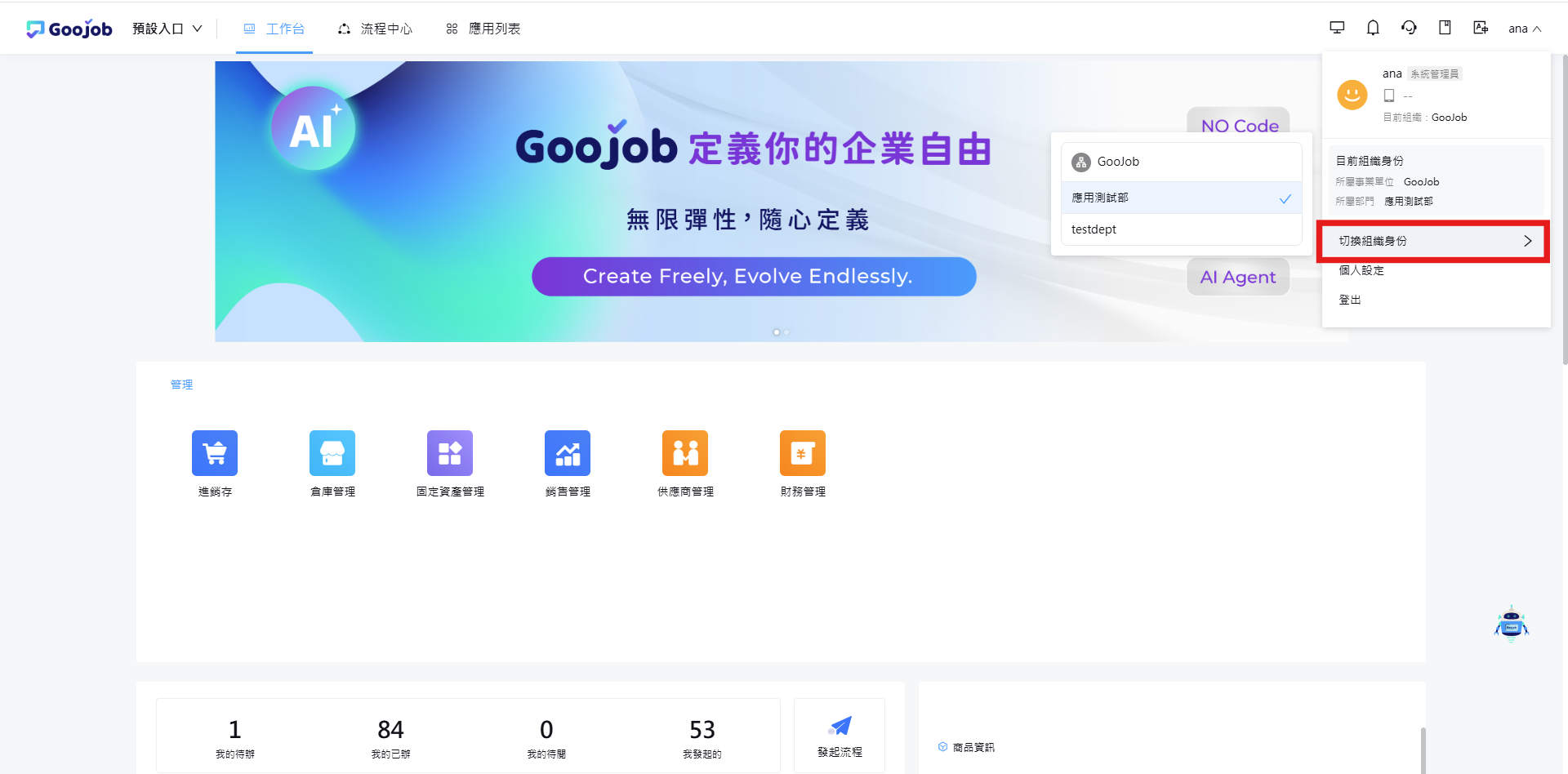
Task: Open the 銷售管理 chart icon
Action: 568,453
